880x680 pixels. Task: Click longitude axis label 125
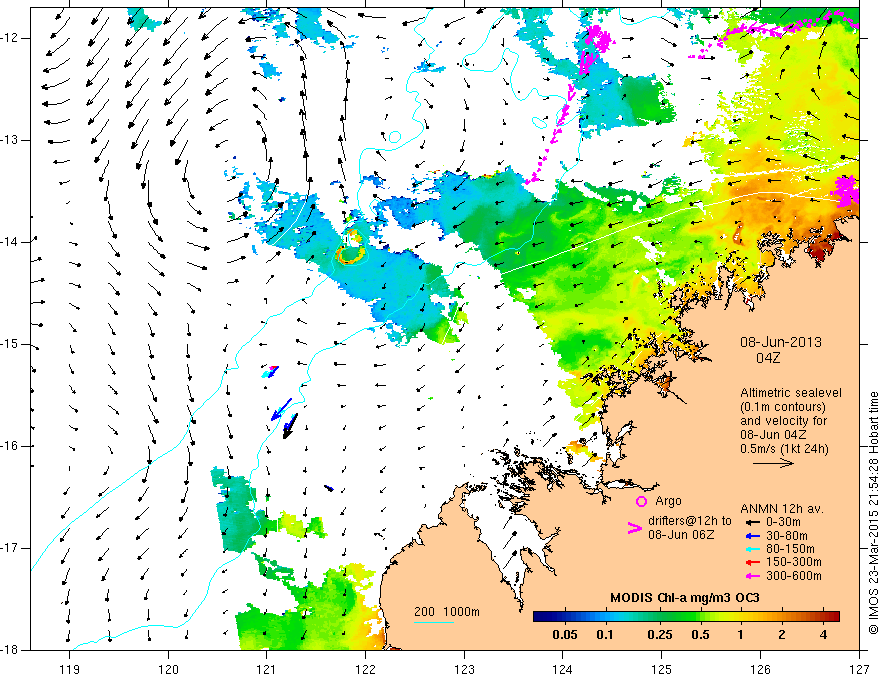(x=662, y=669)
